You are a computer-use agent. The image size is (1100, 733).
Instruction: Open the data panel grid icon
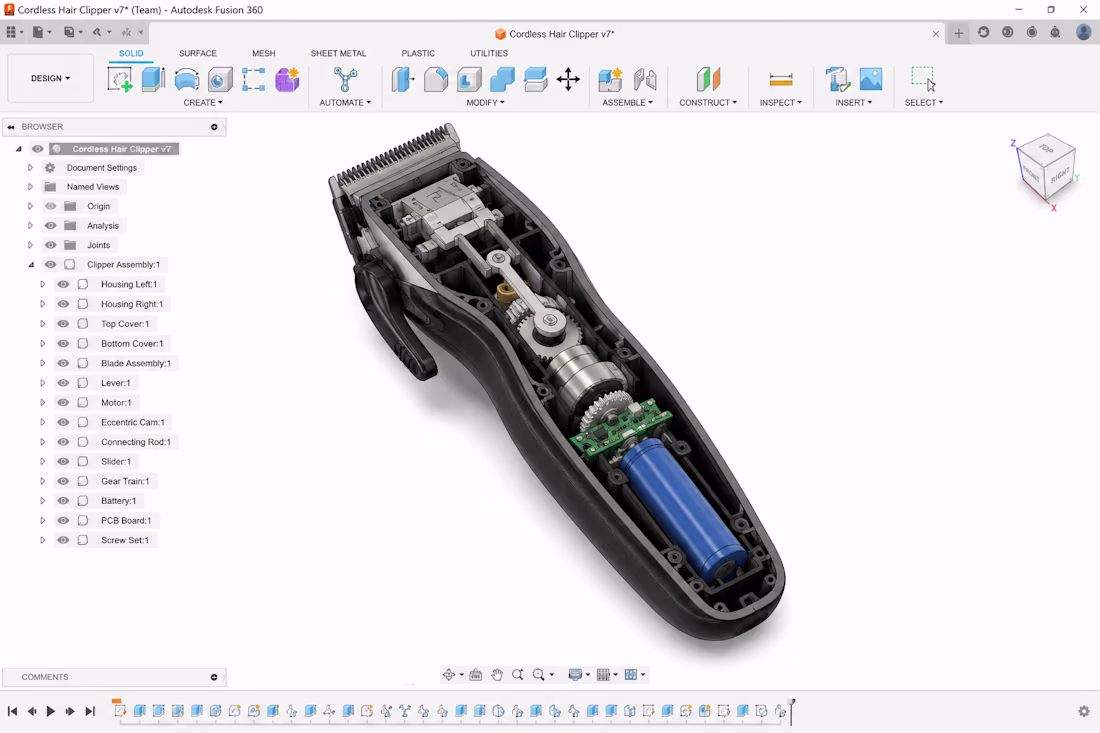point(11,32)
